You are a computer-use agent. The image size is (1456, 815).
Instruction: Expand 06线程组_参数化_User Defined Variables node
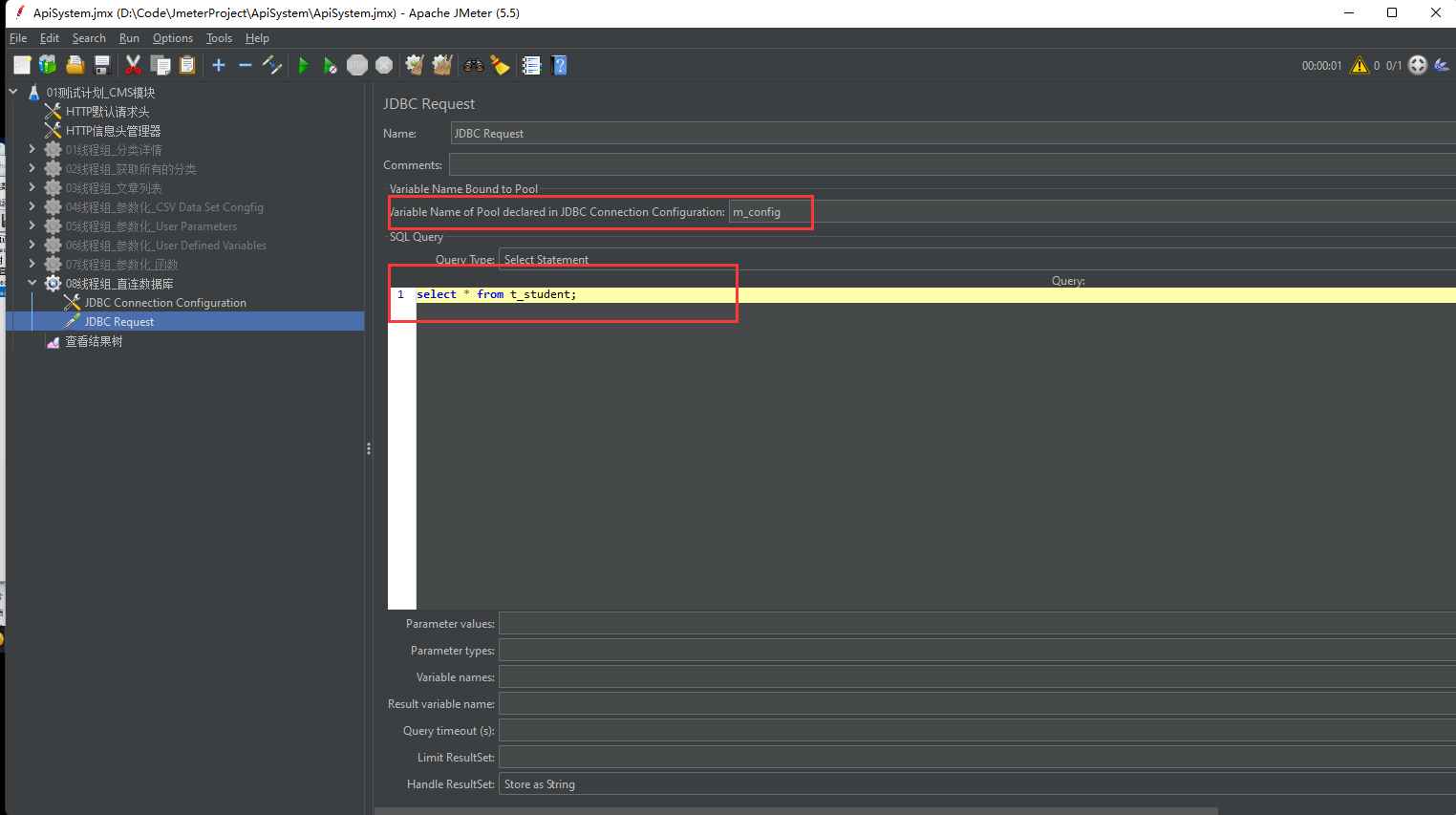tap(32, 245)
